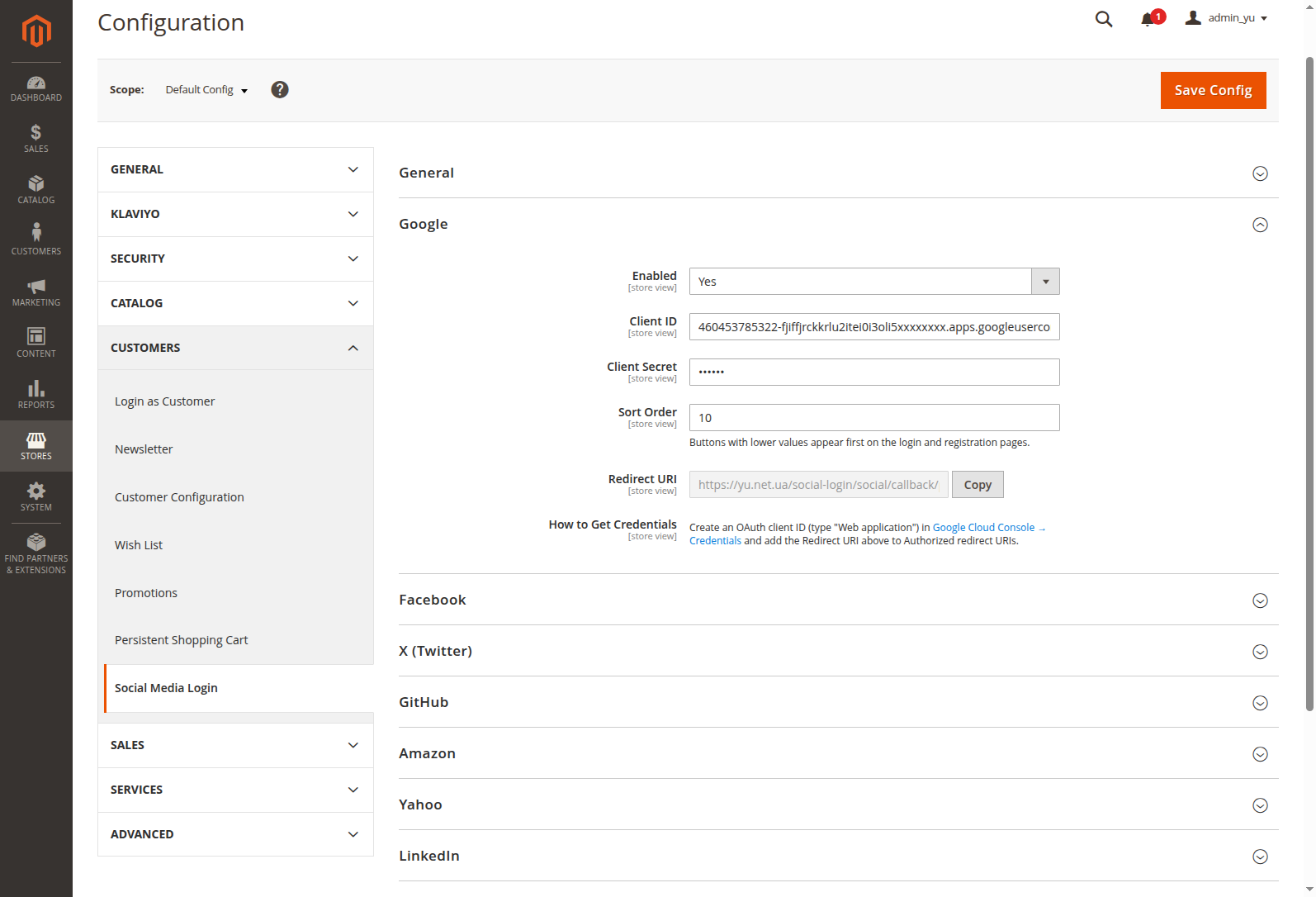Viewport: 1316px width, 897px height.
Task: Collapse the CUSTOMERS configuration tab
Action: 235,348
